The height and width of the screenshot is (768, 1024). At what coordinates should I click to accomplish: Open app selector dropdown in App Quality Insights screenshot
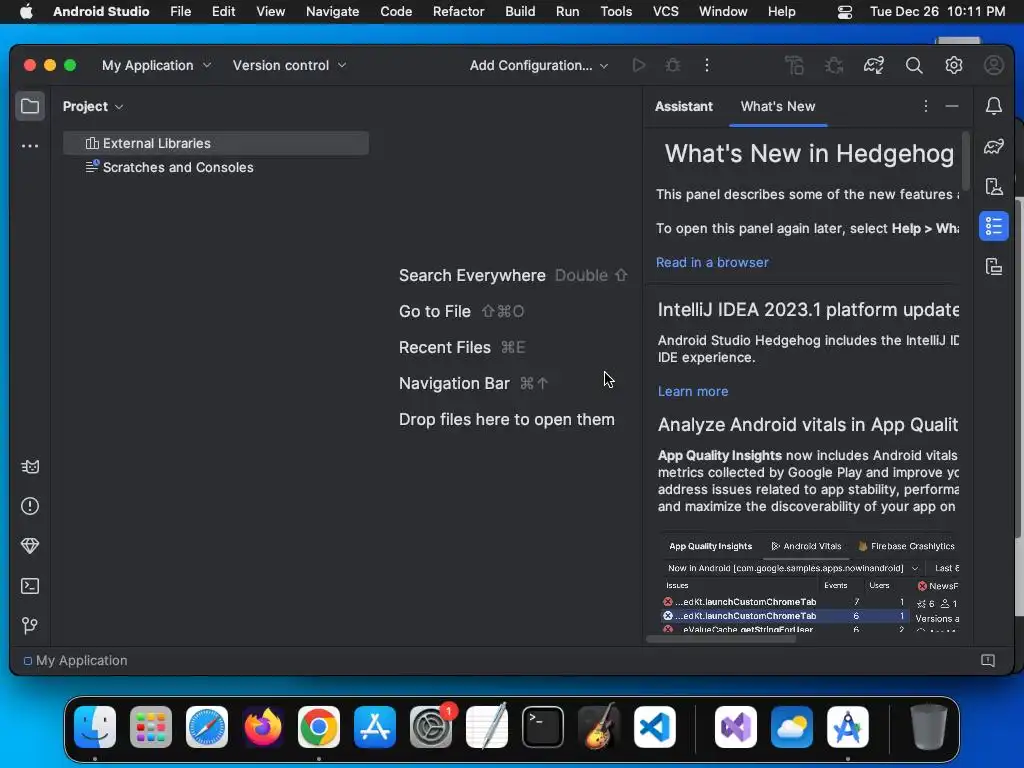coord(793,568)
